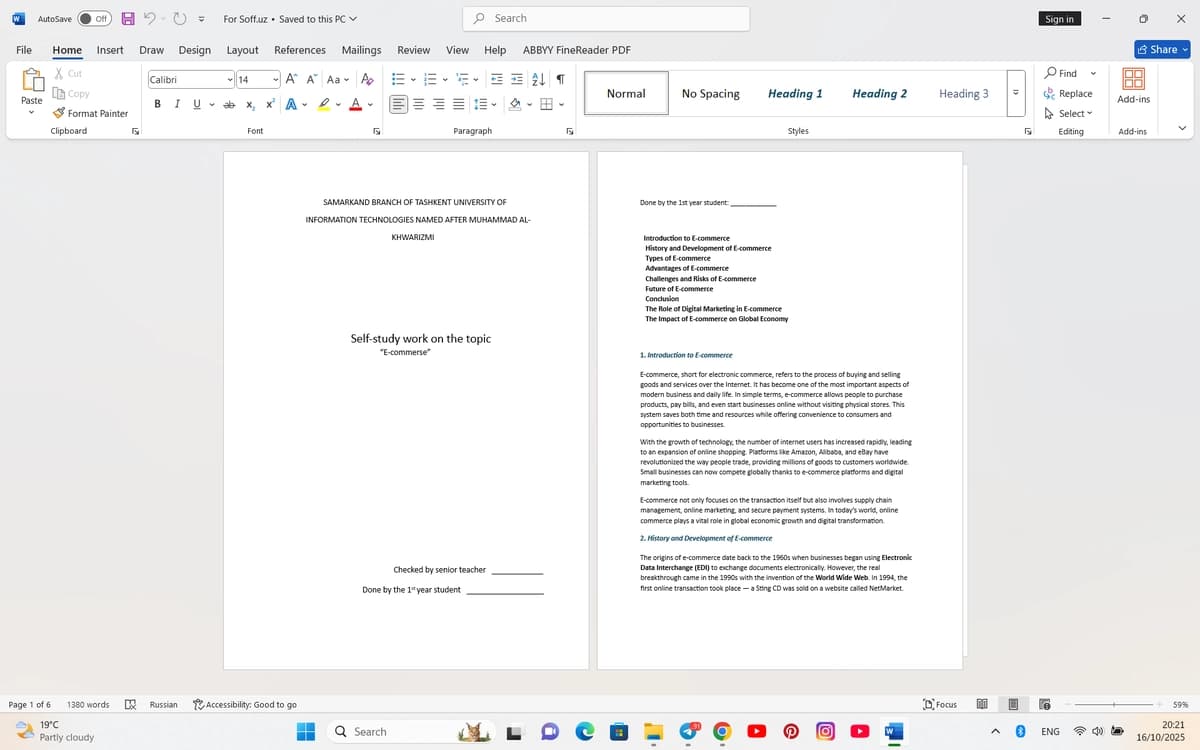Toggle Italic formatting
The height and width of the screenshot is (750, 1200).
(x=177, y=104)
